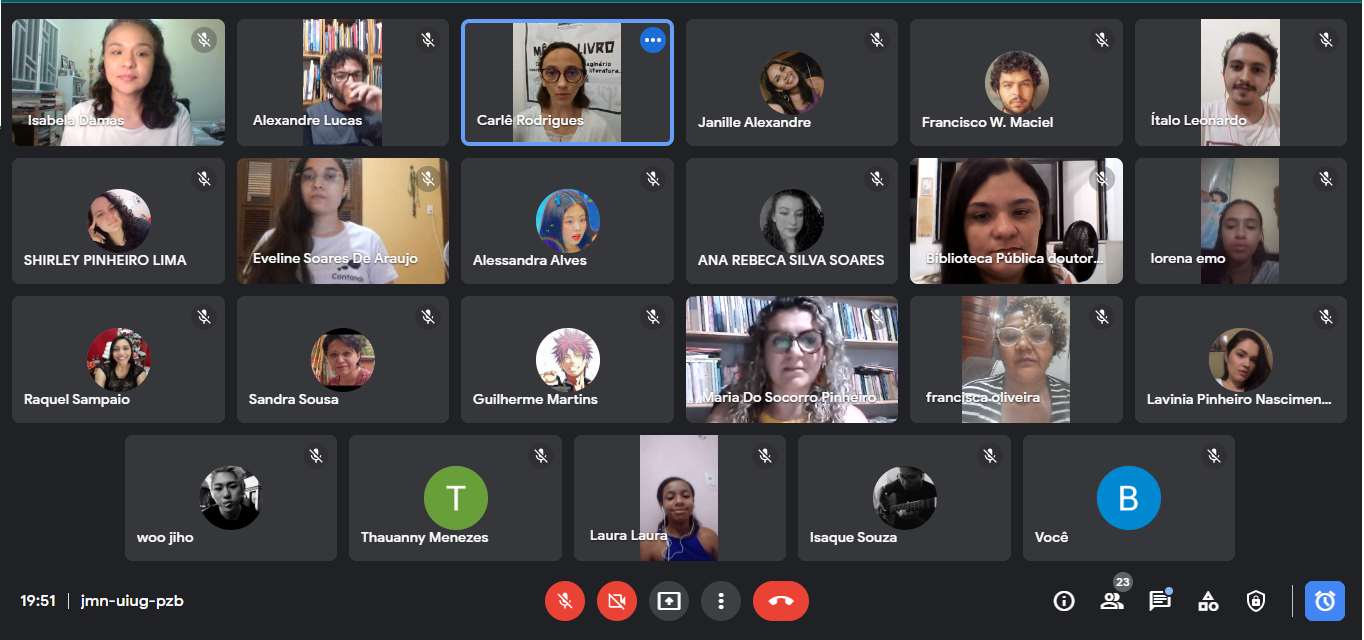Show the participants list with 23 badge
The width and height of the screenshot is (1364, 640).
[1112, 601]
